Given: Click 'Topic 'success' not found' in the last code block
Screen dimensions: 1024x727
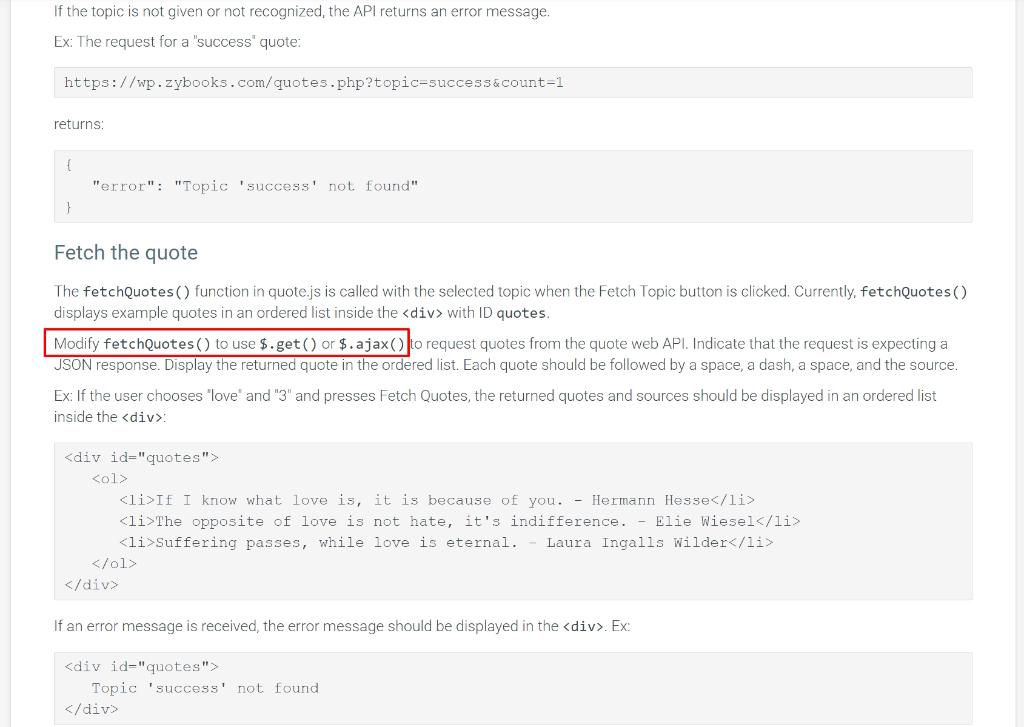Looking at the screenshot, I should click(x=205, y=688).
